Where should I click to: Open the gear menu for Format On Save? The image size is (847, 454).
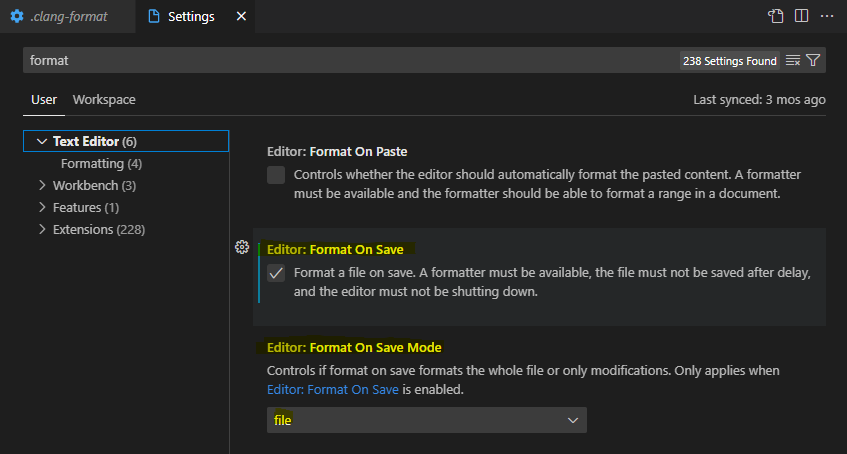coord(242,248)
